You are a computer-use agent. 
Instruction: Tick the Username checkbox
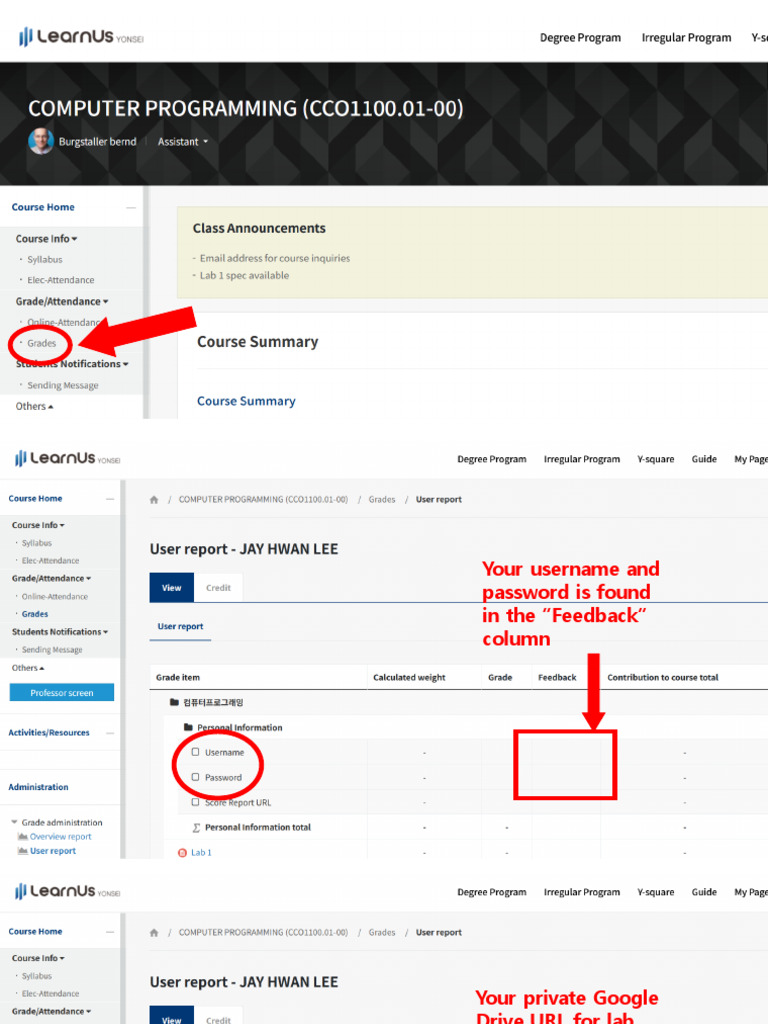(x=195, y=752)
